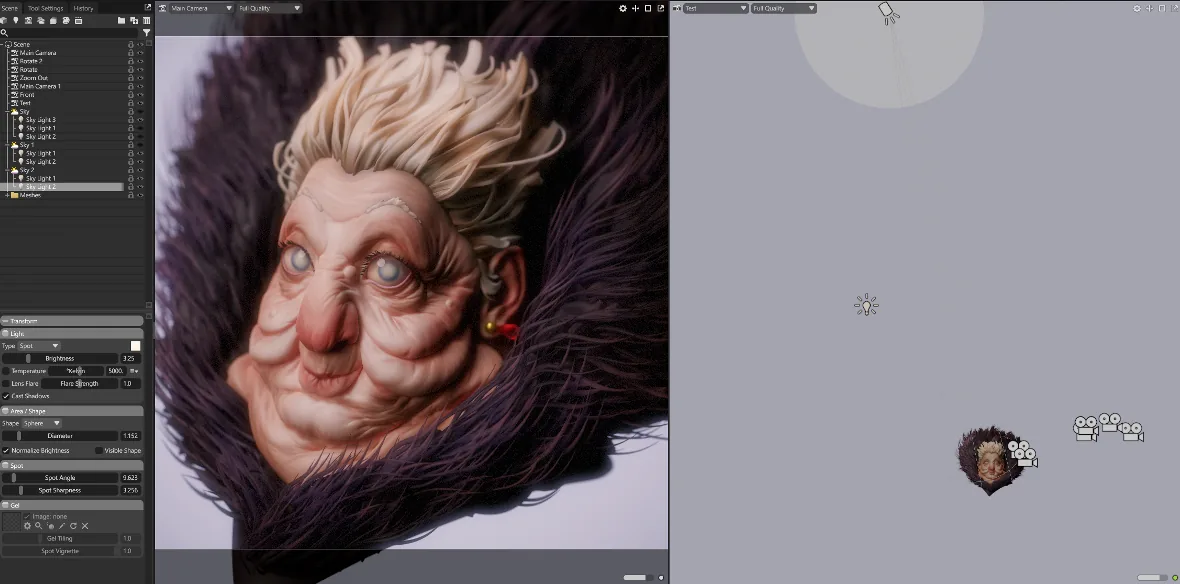The width and height of the screenshot is (1180, 584).
Task: Open the Shape dropdown showing Sphere
Action: pyautogui.click(x=41, y=423)
